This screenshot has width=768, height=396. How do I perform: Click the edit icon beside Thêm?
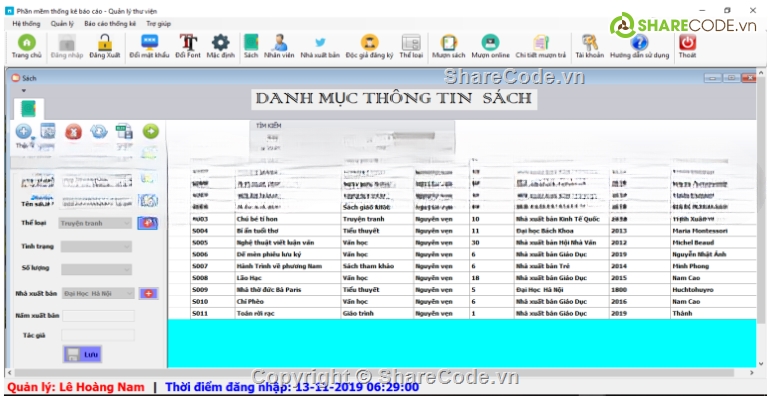[48, 131]
